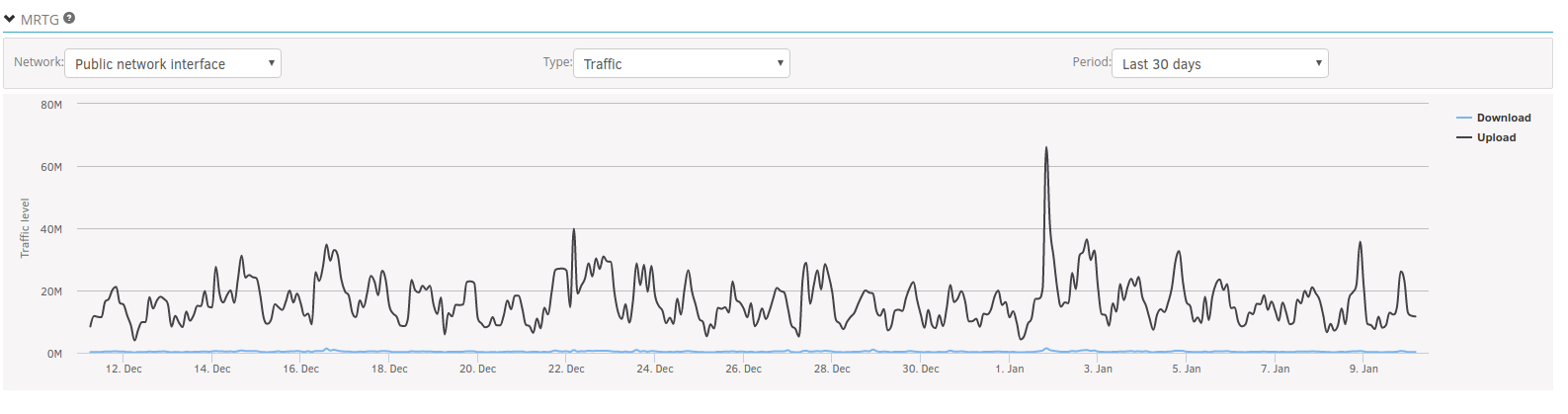Click the 9. Jan x-axis label
Viewport: 1568px width, 414px height.
tap(1363, 369)
